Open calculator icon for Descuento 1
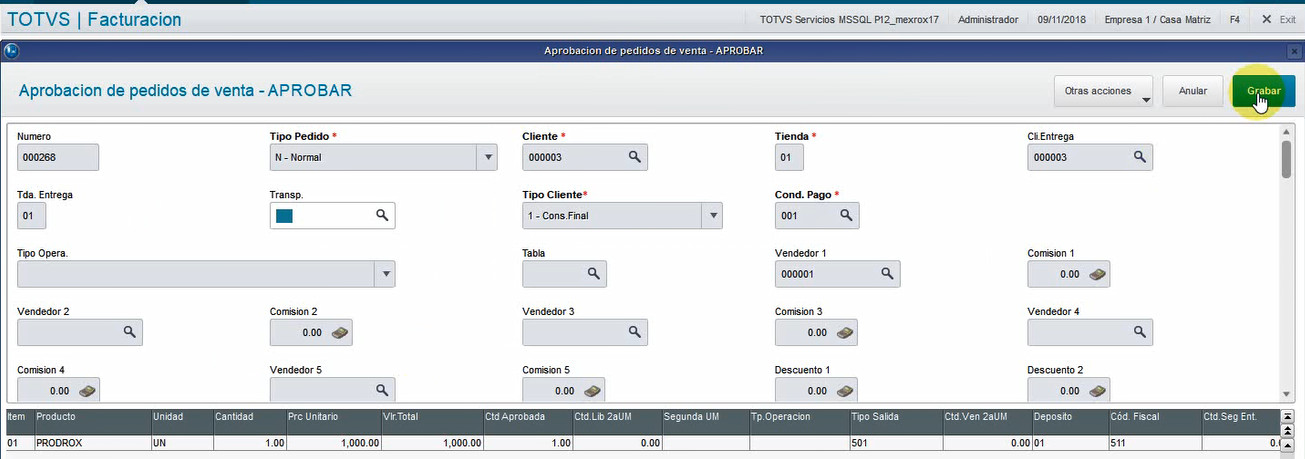This screenshot has height=459, width=1305. tap(844, 390)
